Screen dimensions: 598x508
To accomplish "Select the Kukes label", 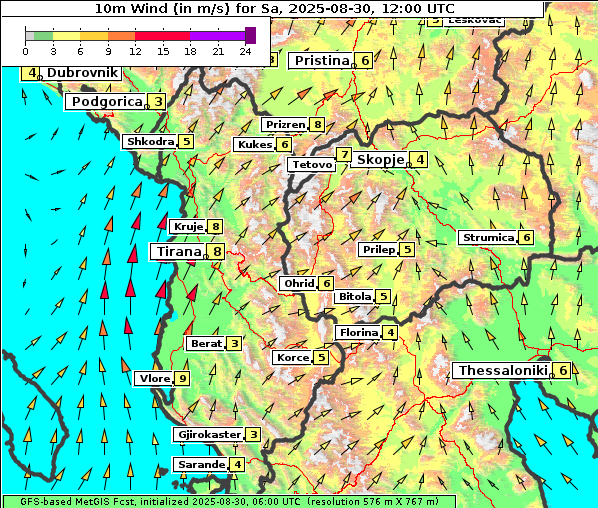I will (255, 145).
